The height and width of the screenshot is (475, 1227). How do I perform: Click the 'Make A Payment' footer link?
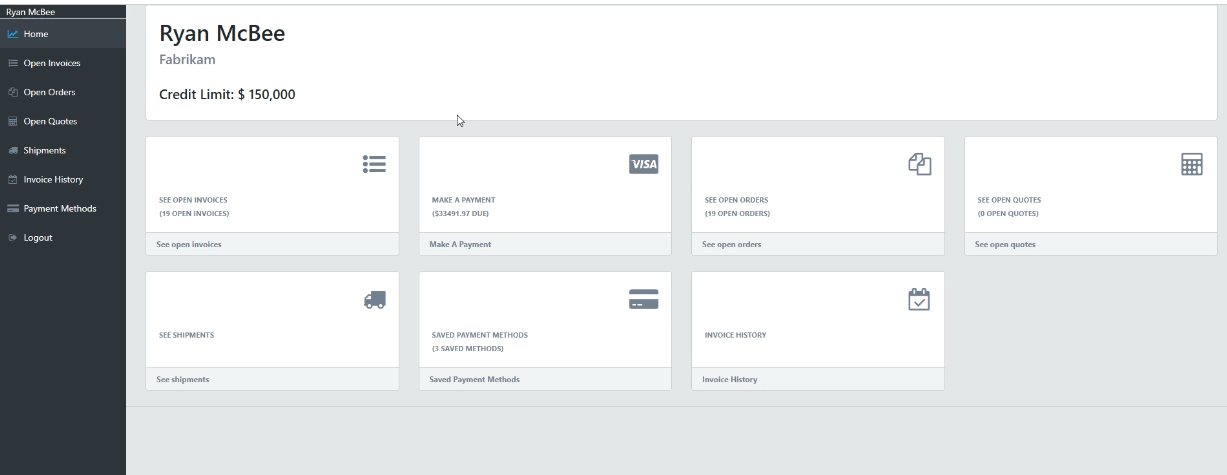[460, 244]
